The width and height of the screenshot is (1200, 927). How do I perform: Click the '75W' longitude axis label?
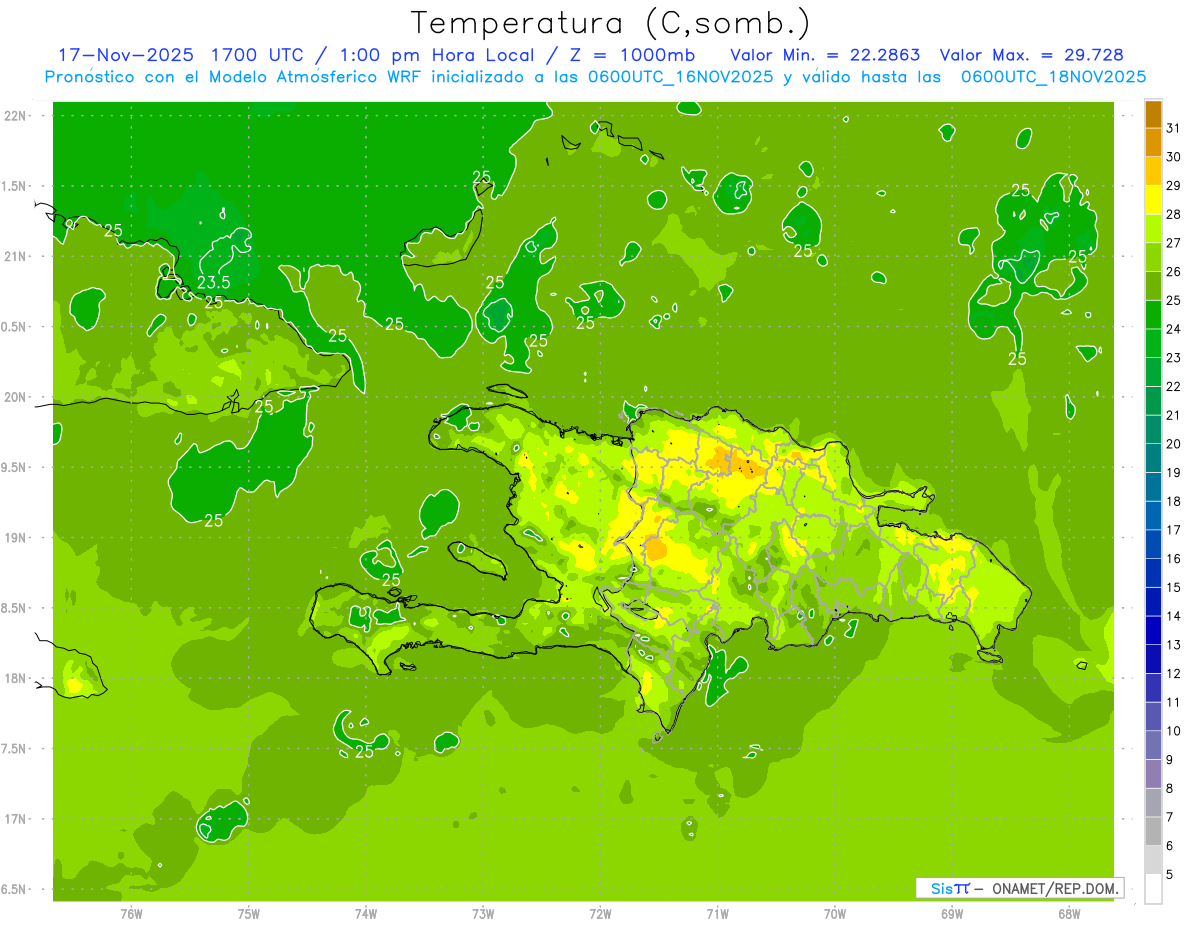[249, 913]
